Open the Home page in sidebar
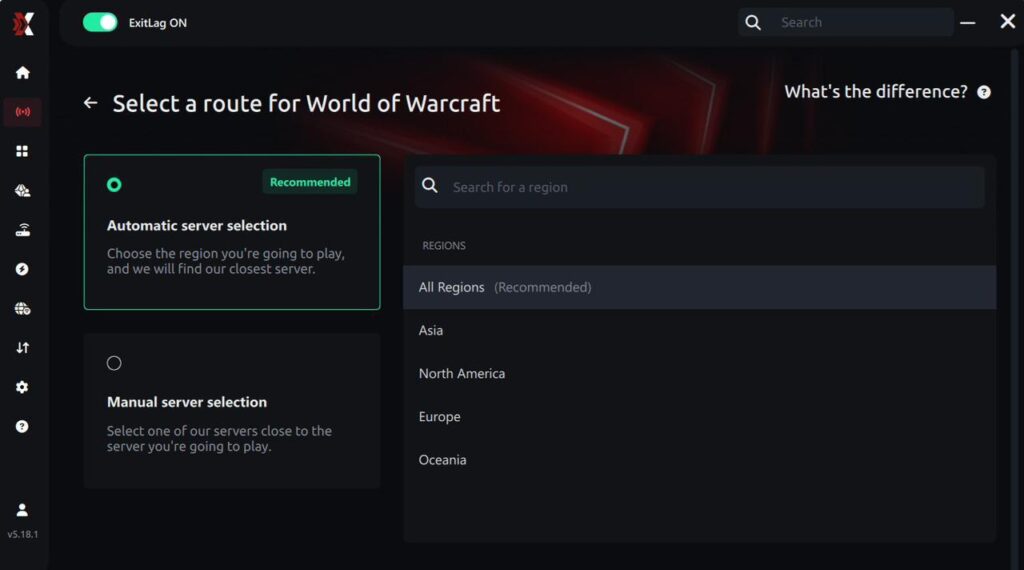 (22, 73)
